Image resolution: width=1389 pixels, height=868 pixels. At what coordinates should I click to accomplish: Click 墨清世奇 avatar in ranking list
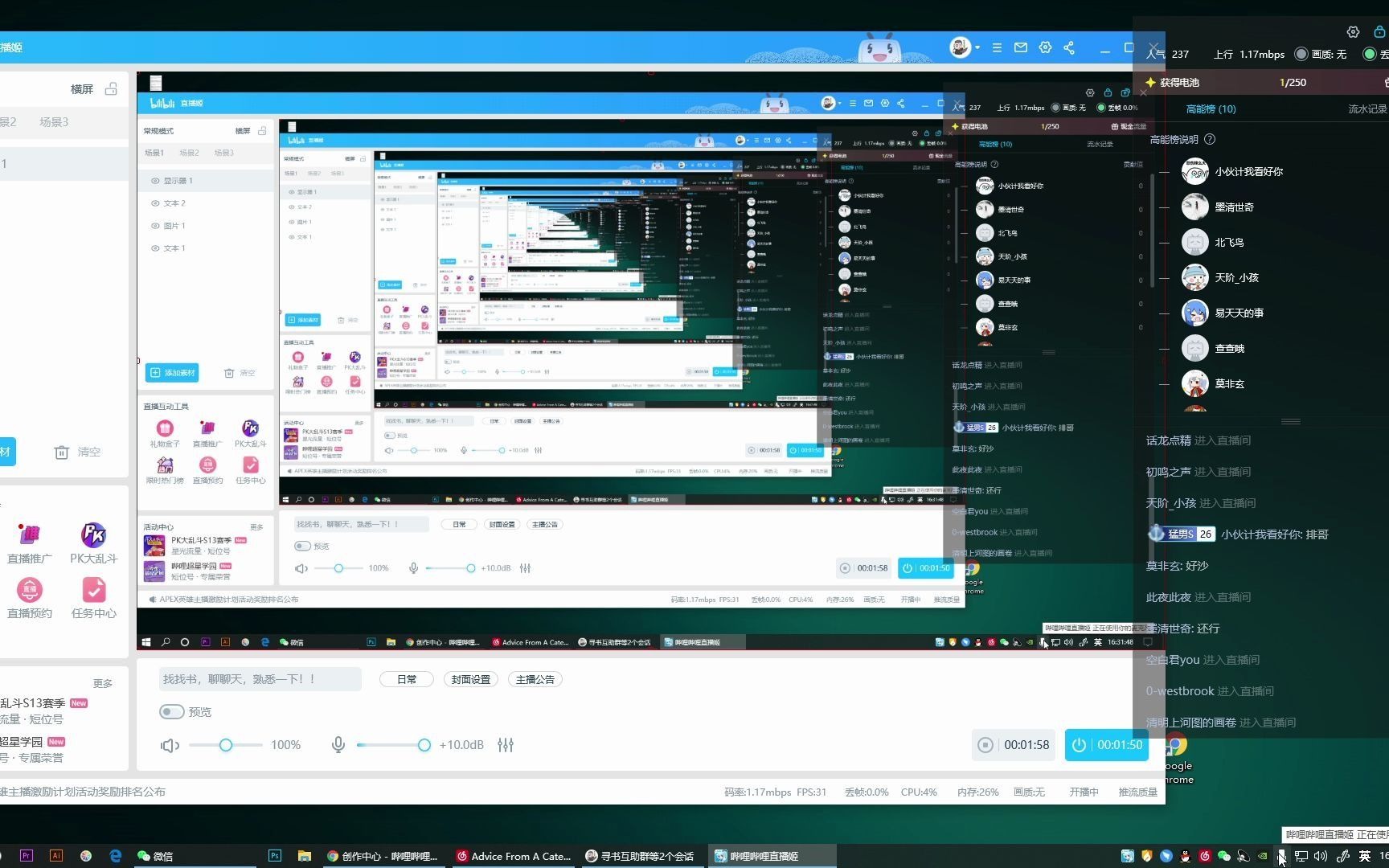coord(1195,207)
